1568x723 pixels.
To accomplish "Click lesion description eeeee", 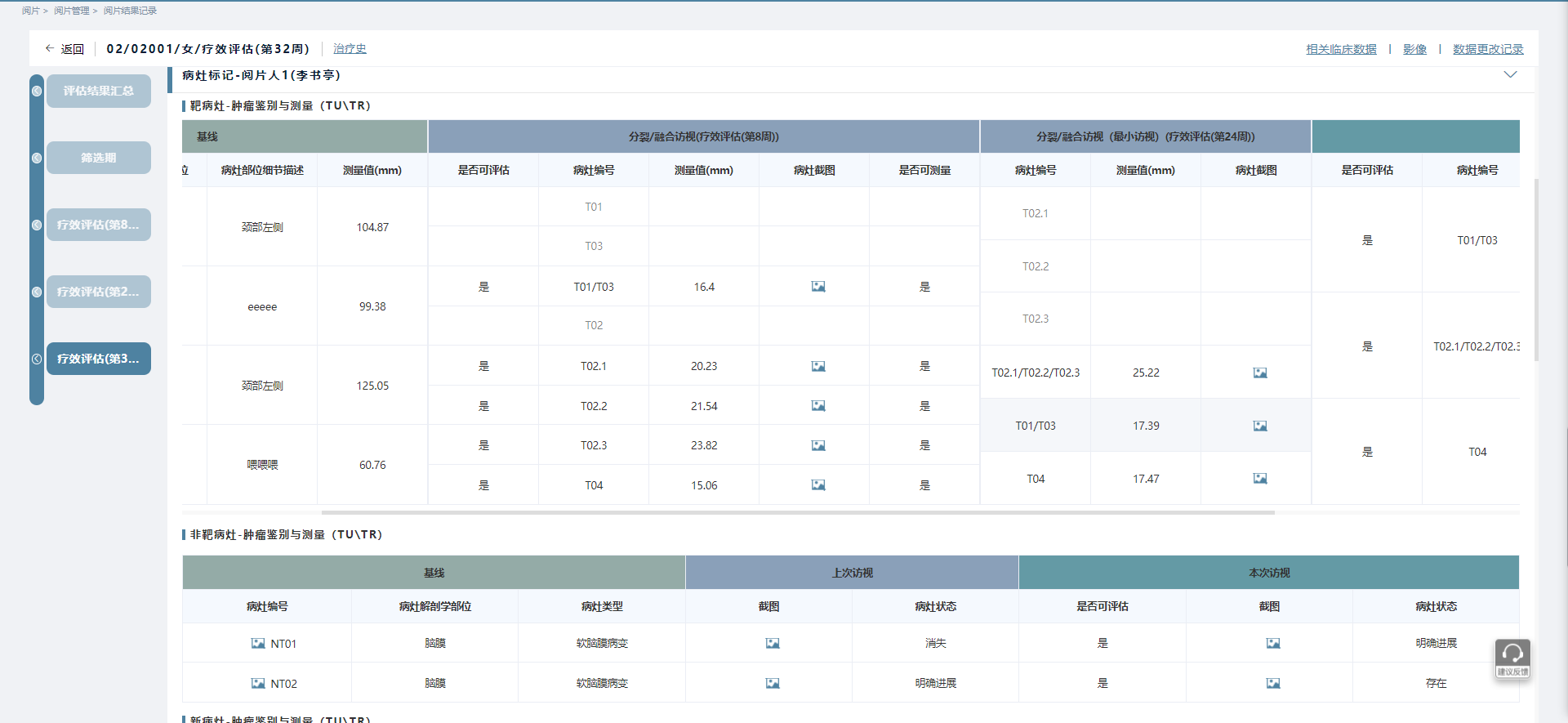I will coord(262,306).
